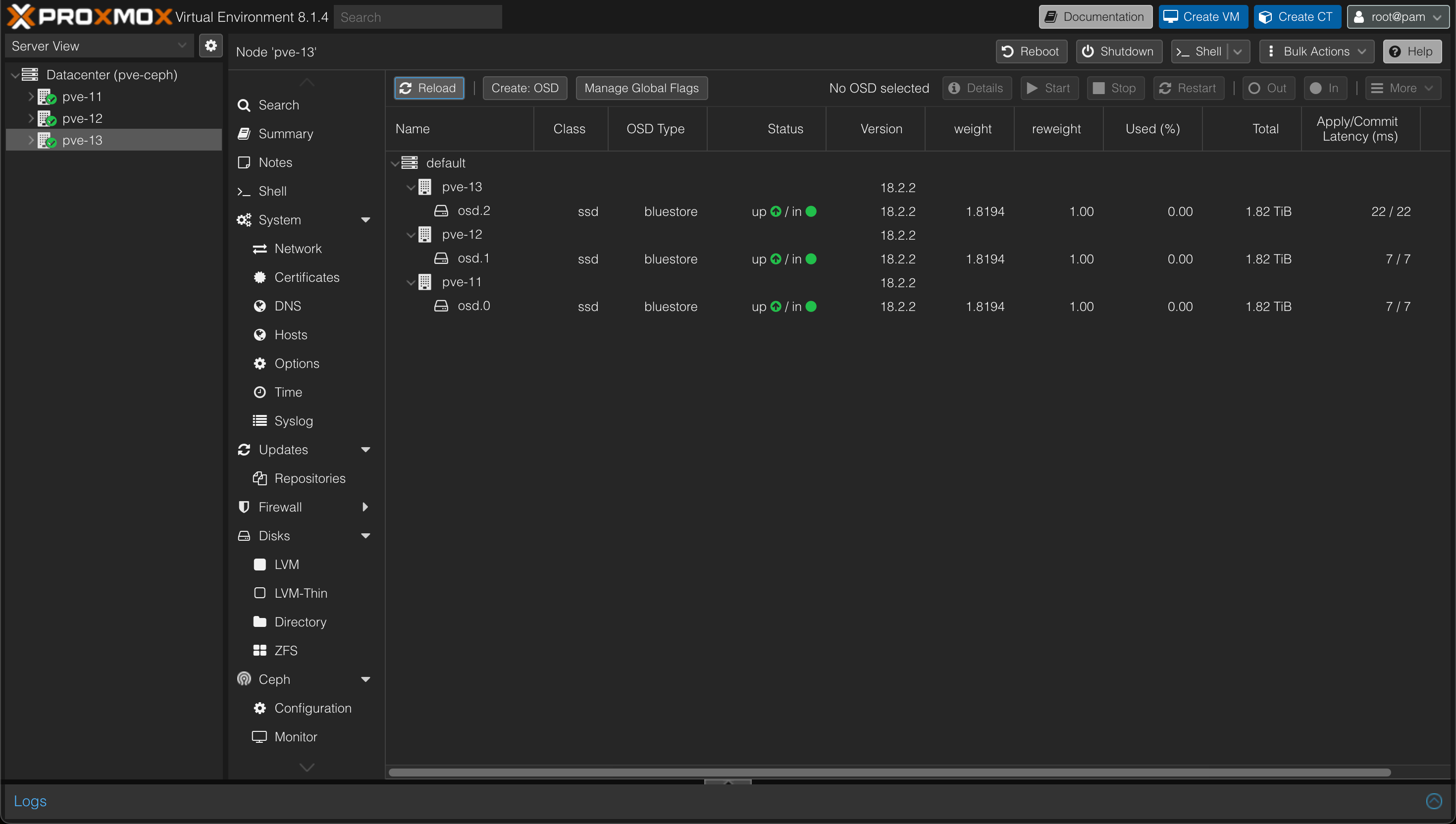Click the ZFS grid icon
1456x824 pixels.
click(x=260, y=650)
